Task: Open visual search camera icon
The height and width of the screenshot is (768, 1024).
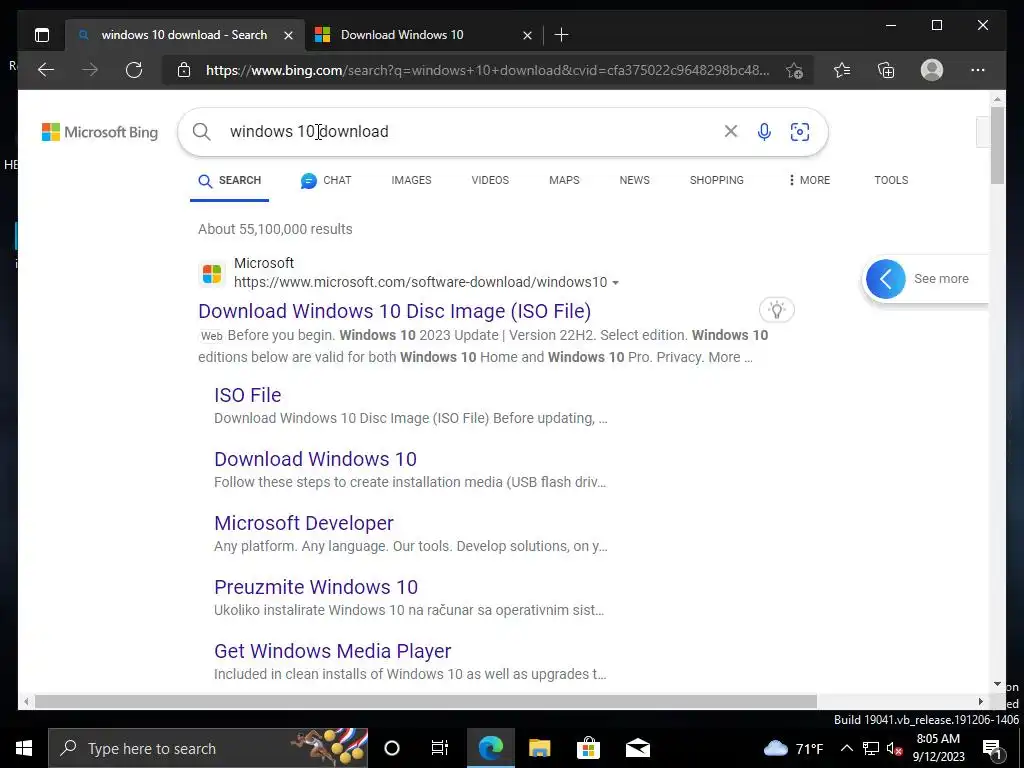Action: point(800,132)
